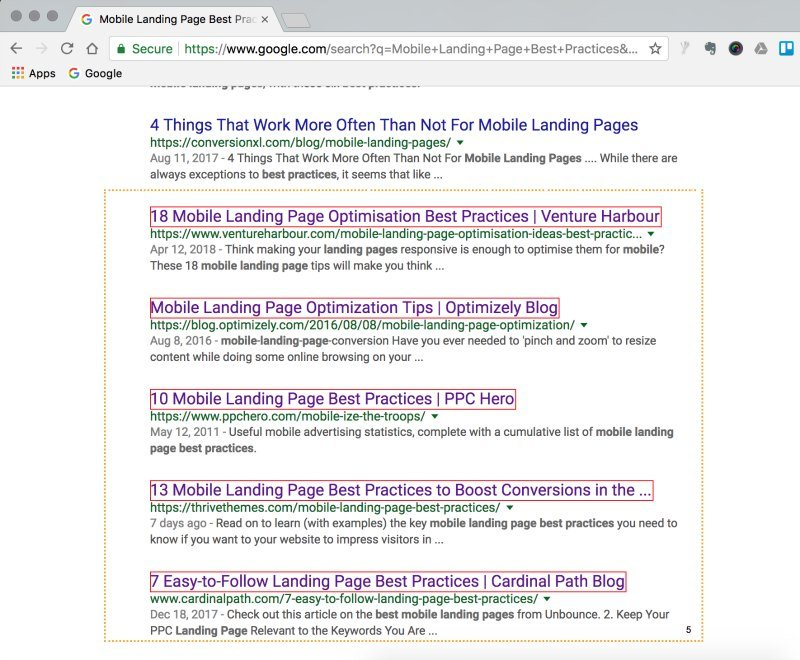Visit the PPC Hero best practices article
This screenshot has height=660, width=800.
[331, 398]
